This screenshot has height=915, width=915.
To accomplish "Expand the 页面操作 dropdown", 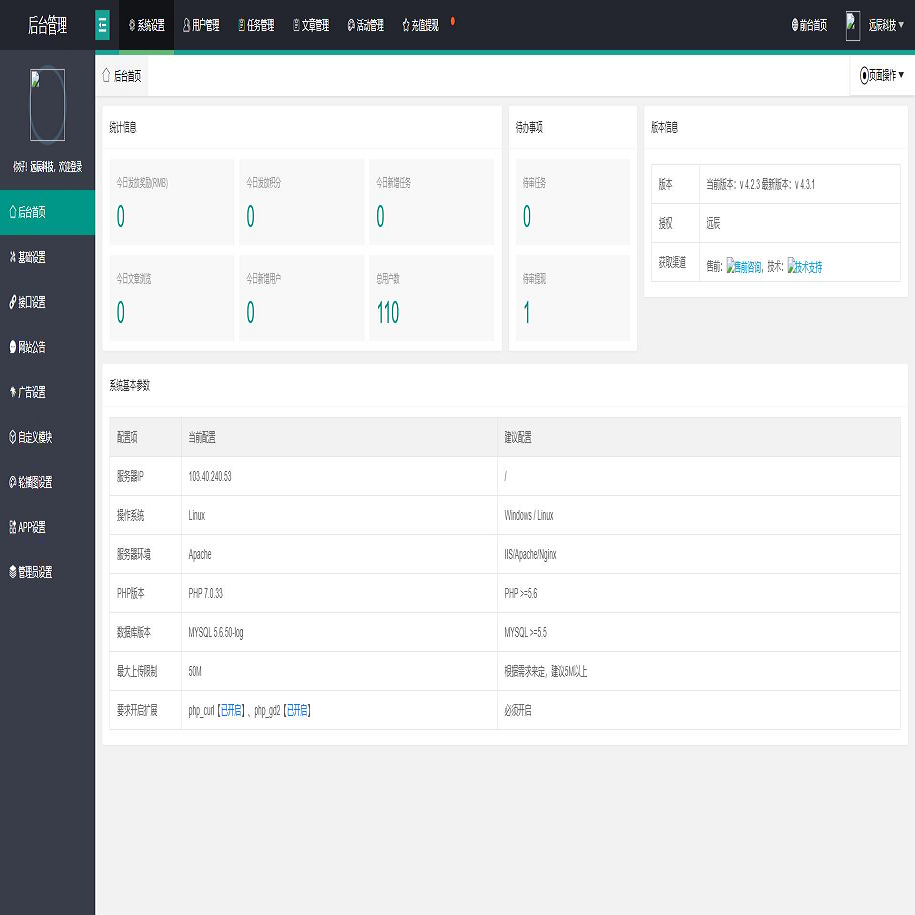I will click(882, 75).
